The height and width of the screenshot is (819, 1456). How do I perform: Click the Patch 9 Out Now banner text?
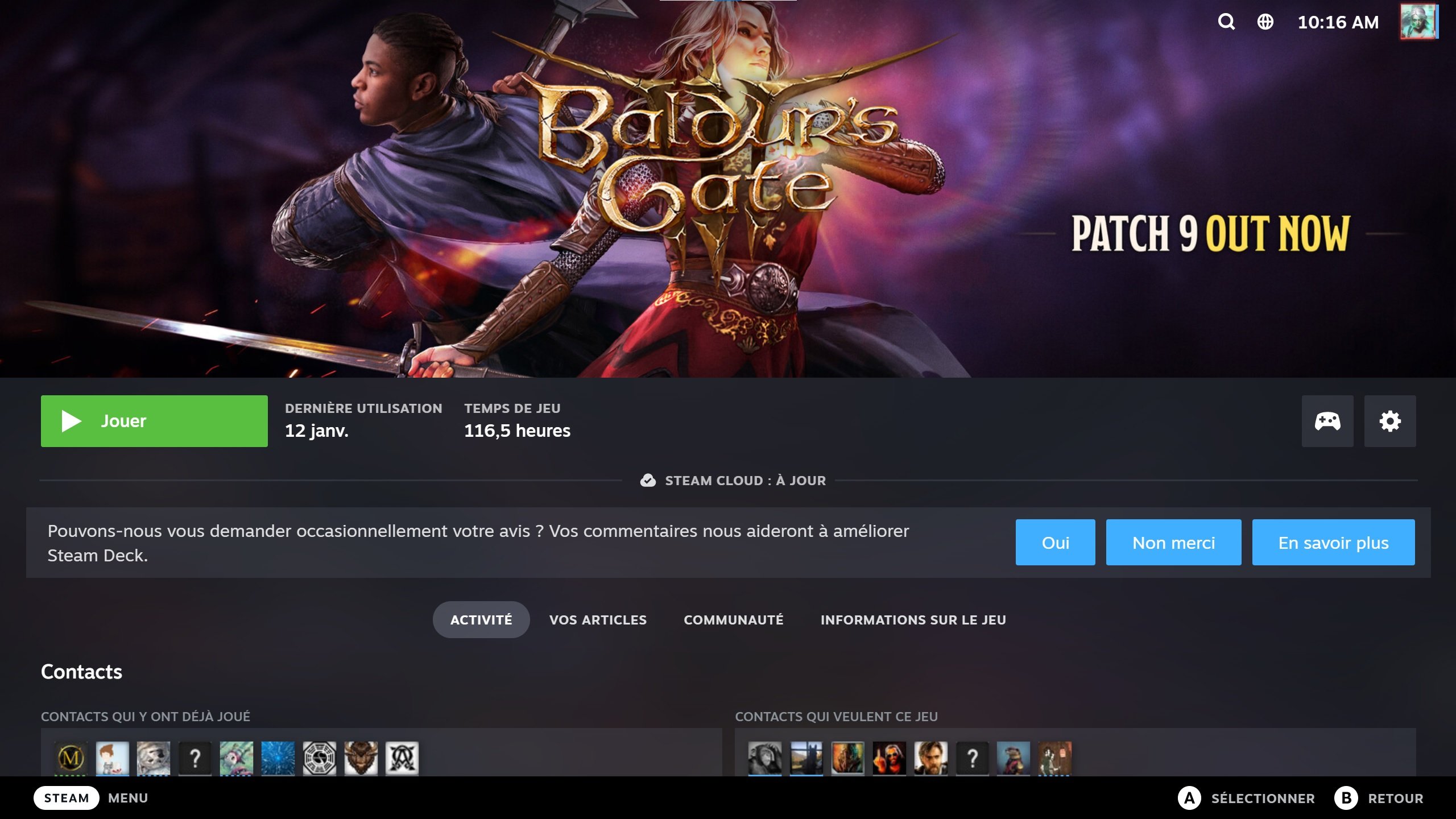pos(1211,233)
